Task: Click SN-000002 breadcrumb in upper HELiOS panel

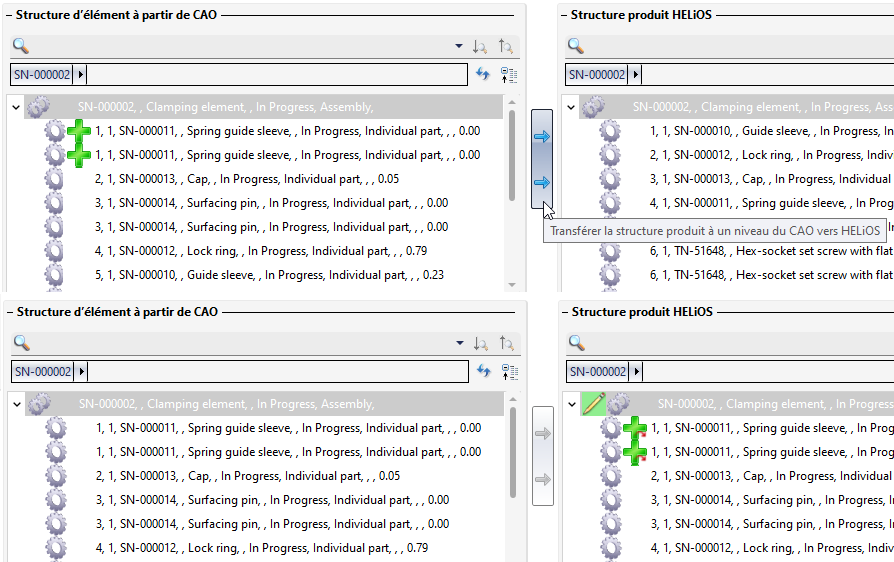Action: 597,75
